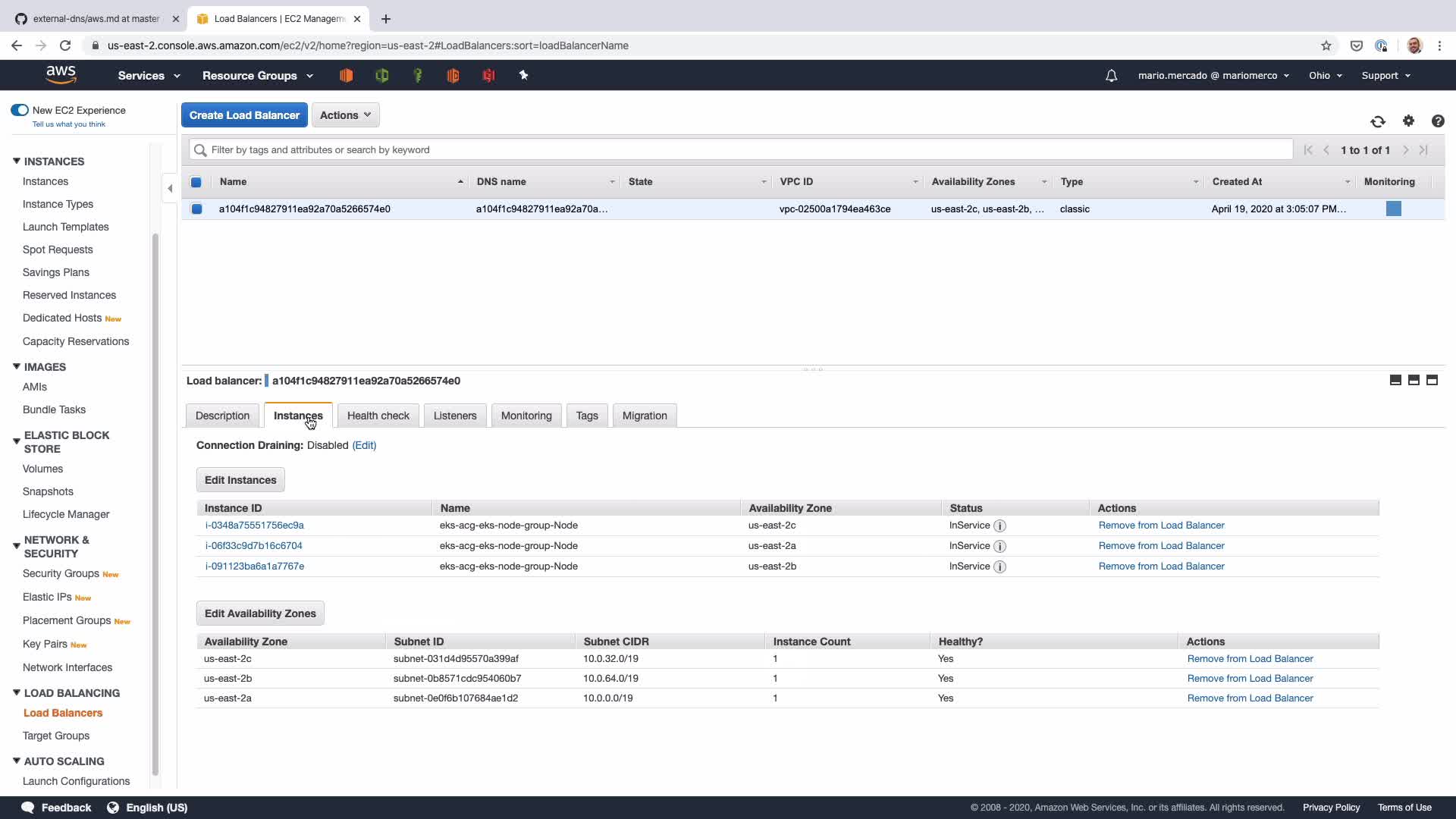The height and width of the screenshot is (819, 1456).
Task: Click the refresh load balancers icon
Action: (x=1378, y=121)
